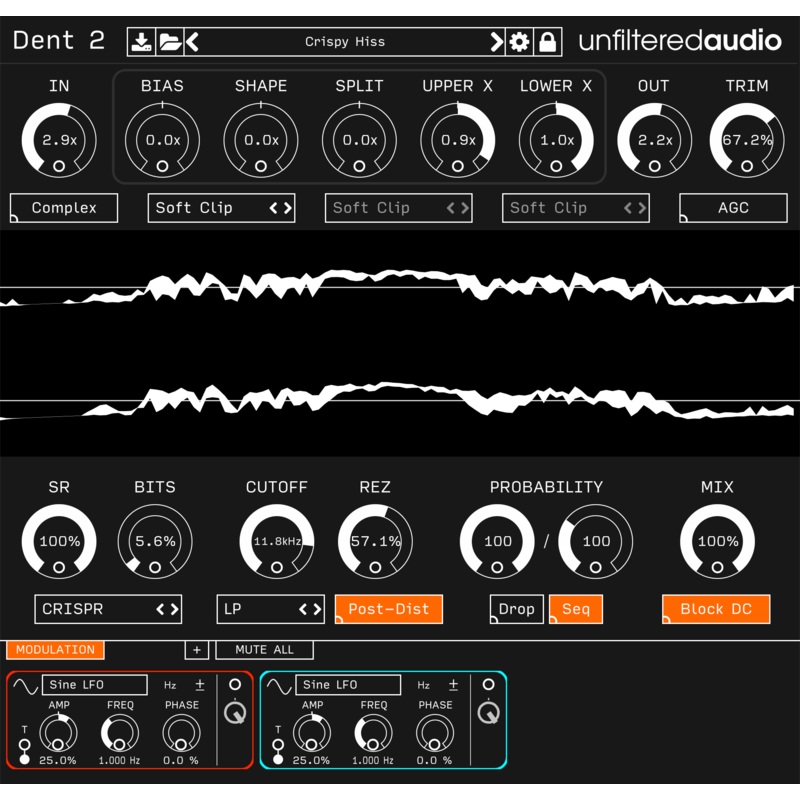Go to the next preset with right arrow
Viewport: 800px width, 800px height.
pos(496,42)
